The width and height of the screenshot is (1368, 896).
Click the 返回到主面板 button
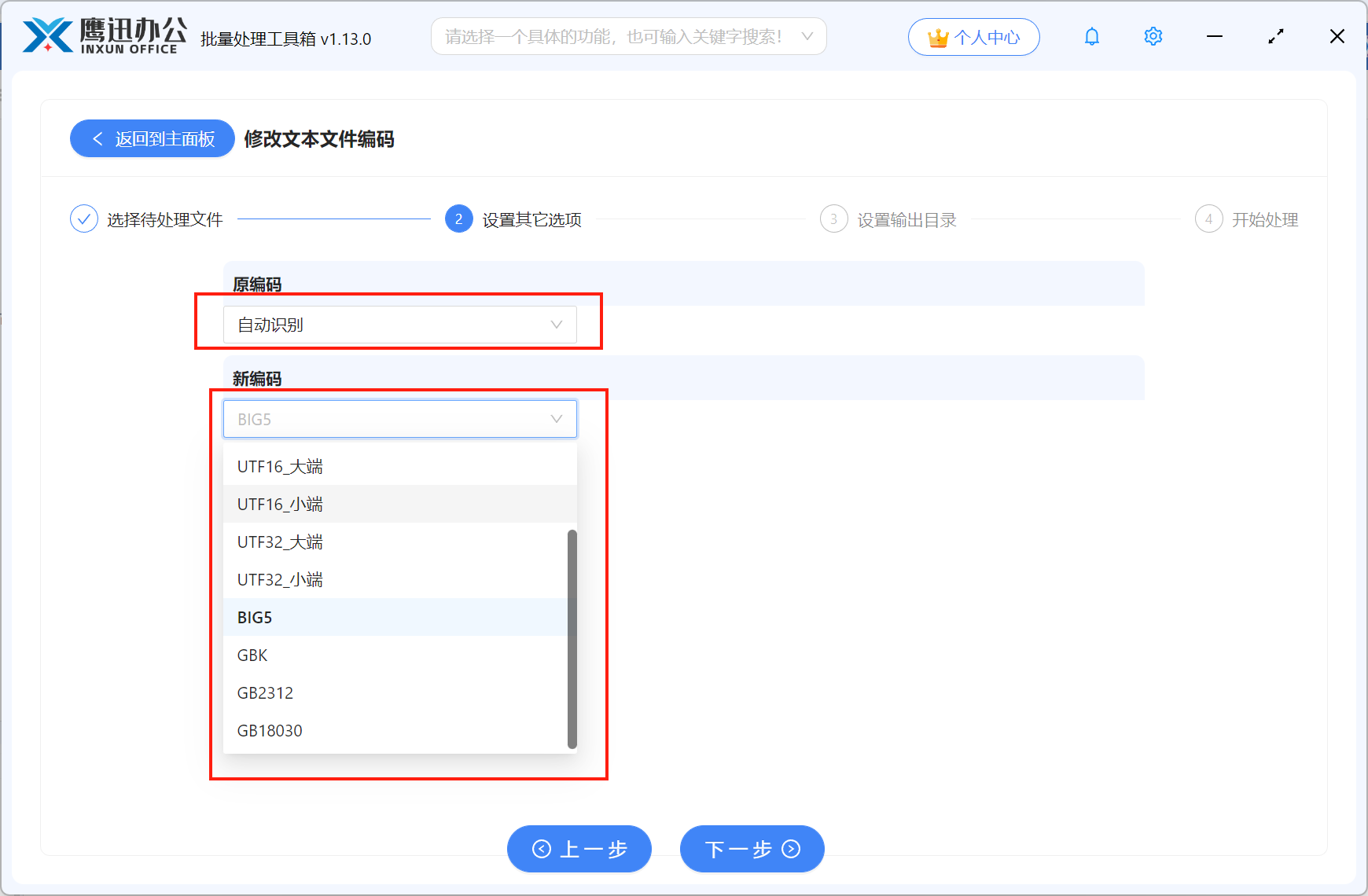tap(152, 138)
